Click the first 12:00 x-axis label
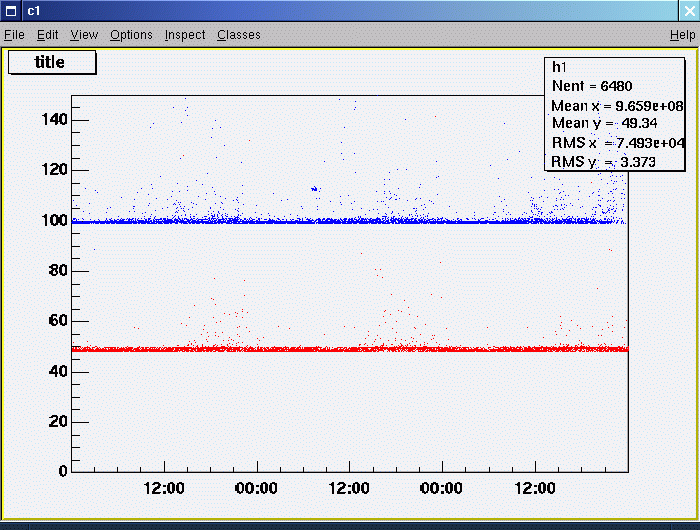 tap(164, 488)
